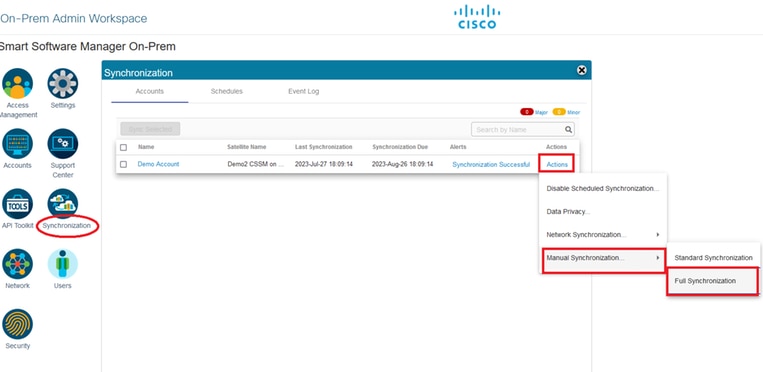Click the 2023-Jul-27 18:09:14 cell
763x372 pixels.
click(324, 165)
